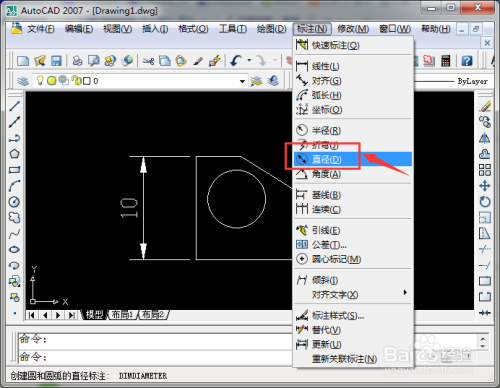Screen dimensions: 500x388
Task: Click the go-to-last tab arrow button
Action: pos(72,315)
